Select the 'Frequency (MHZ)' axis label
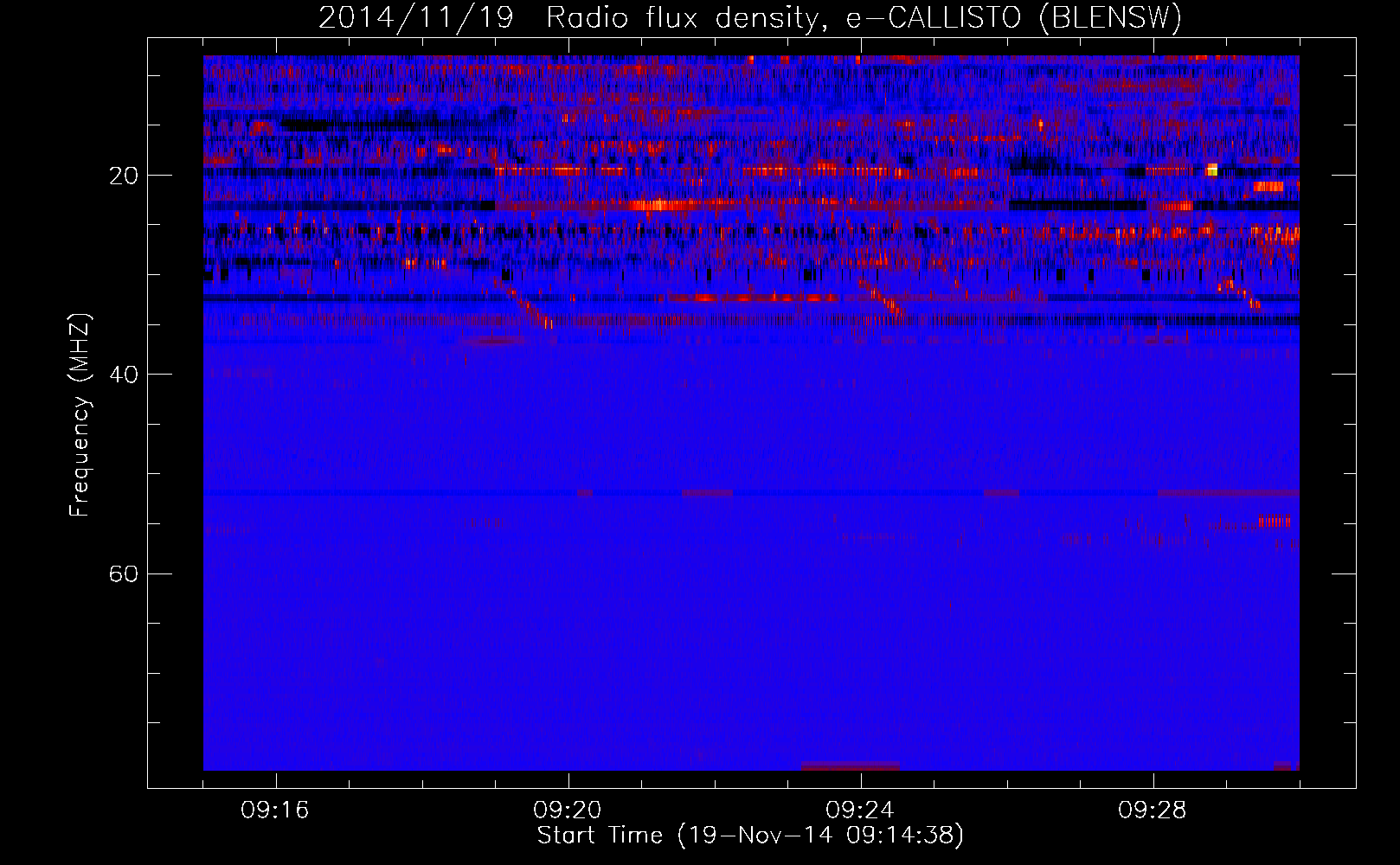Viewport: 1400px width, 865px height. tap(79, 415)
